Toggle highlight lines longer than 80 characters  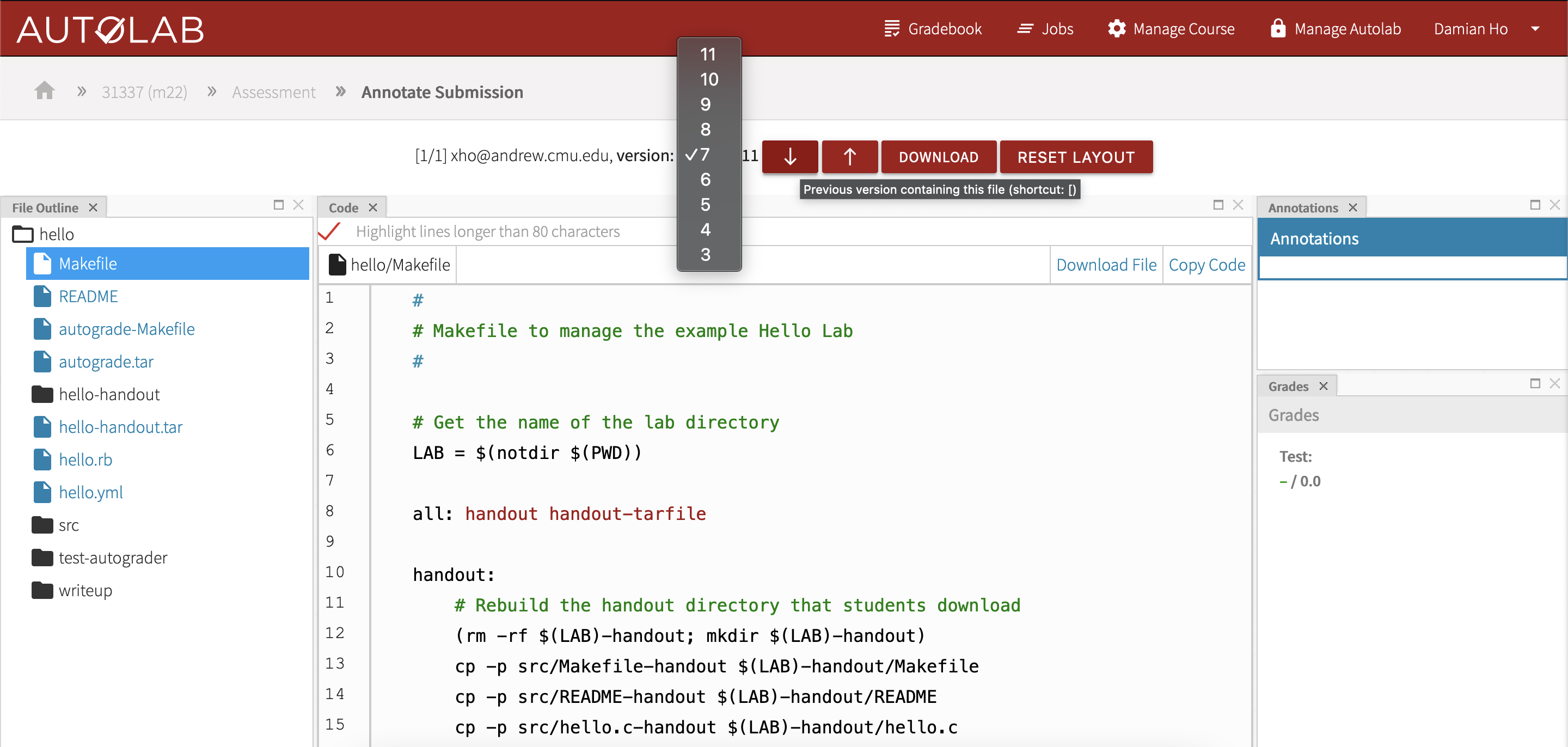pyautogui.click(x=330, y=231)
